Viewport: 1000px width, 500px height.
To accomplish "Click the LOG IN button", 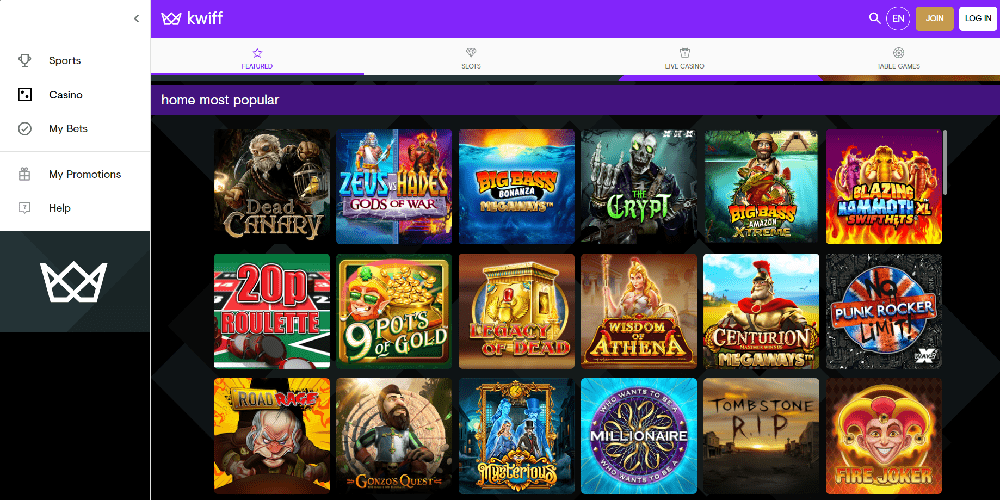I will [x=978, y=18].
